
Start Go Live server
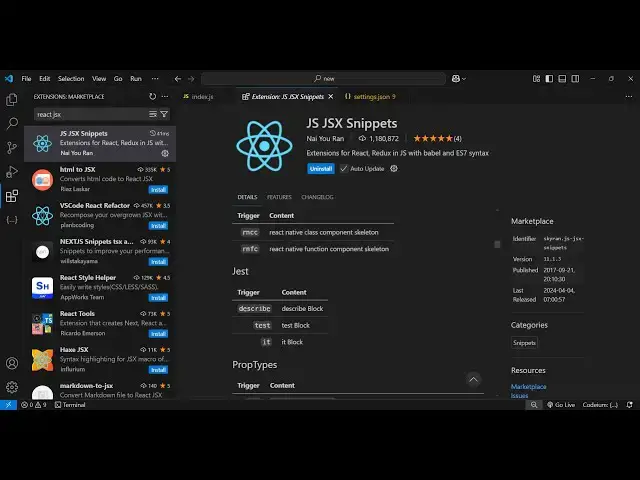coord(561,405)
